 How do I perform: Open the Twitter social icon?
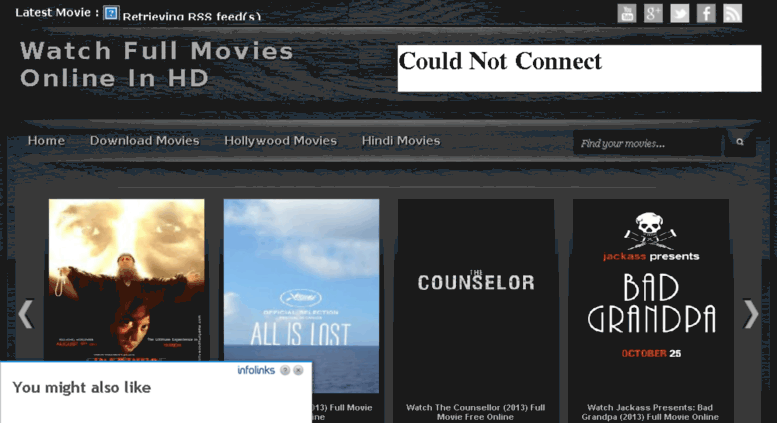(679, 13)
